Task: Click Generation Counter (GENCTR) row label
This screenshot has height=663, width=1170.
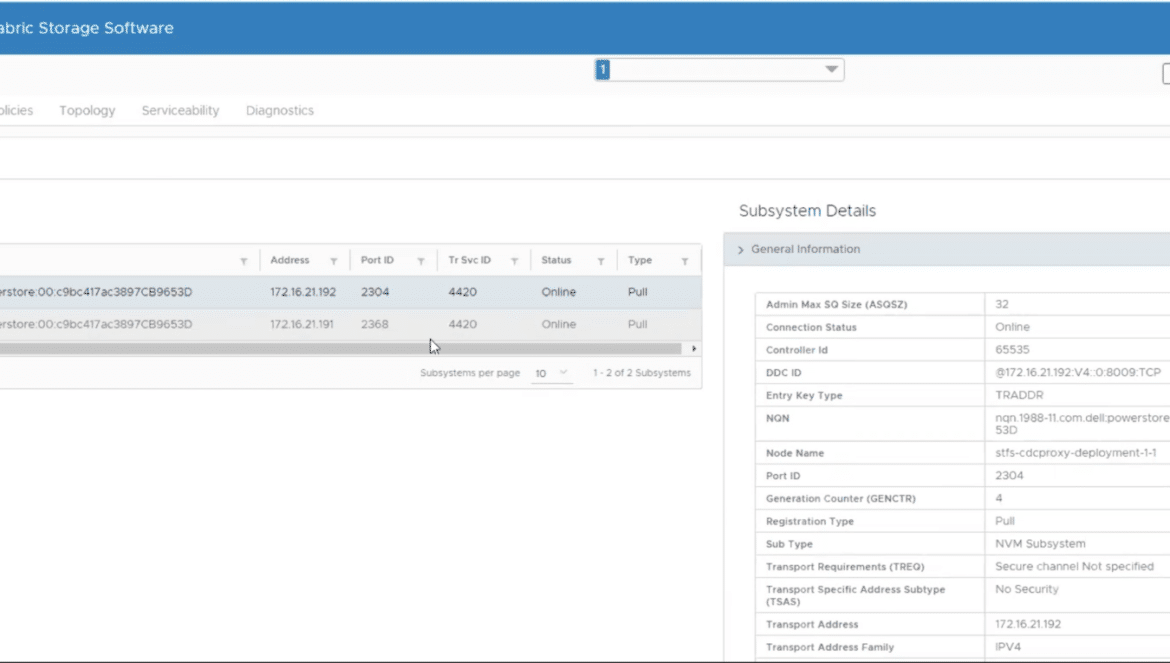Action: pyautogui.click(x=840, y=499)
